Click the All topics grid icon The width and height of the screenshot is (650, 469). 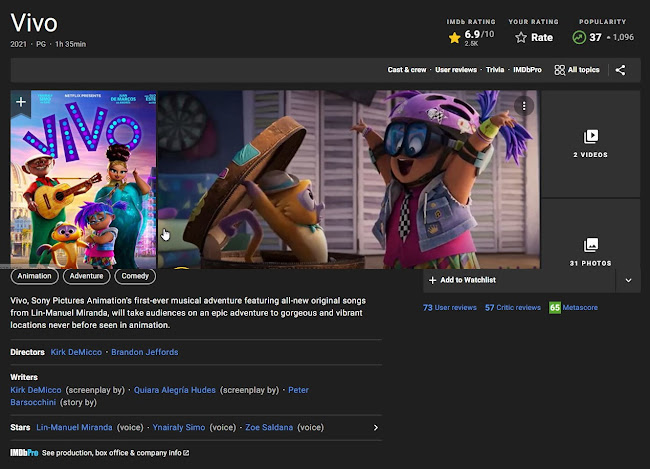(559, 70)
